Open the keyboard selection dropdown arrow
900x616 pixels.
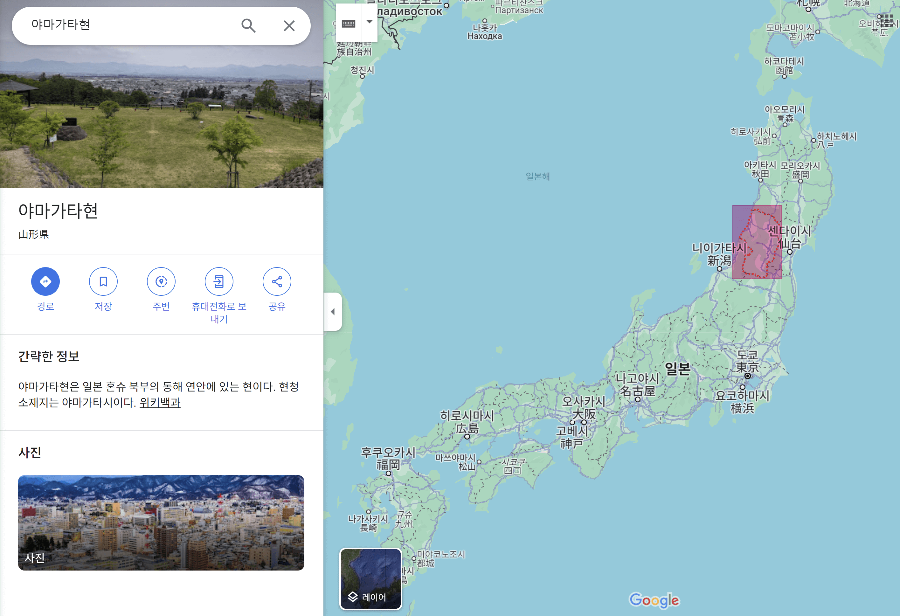370,20
